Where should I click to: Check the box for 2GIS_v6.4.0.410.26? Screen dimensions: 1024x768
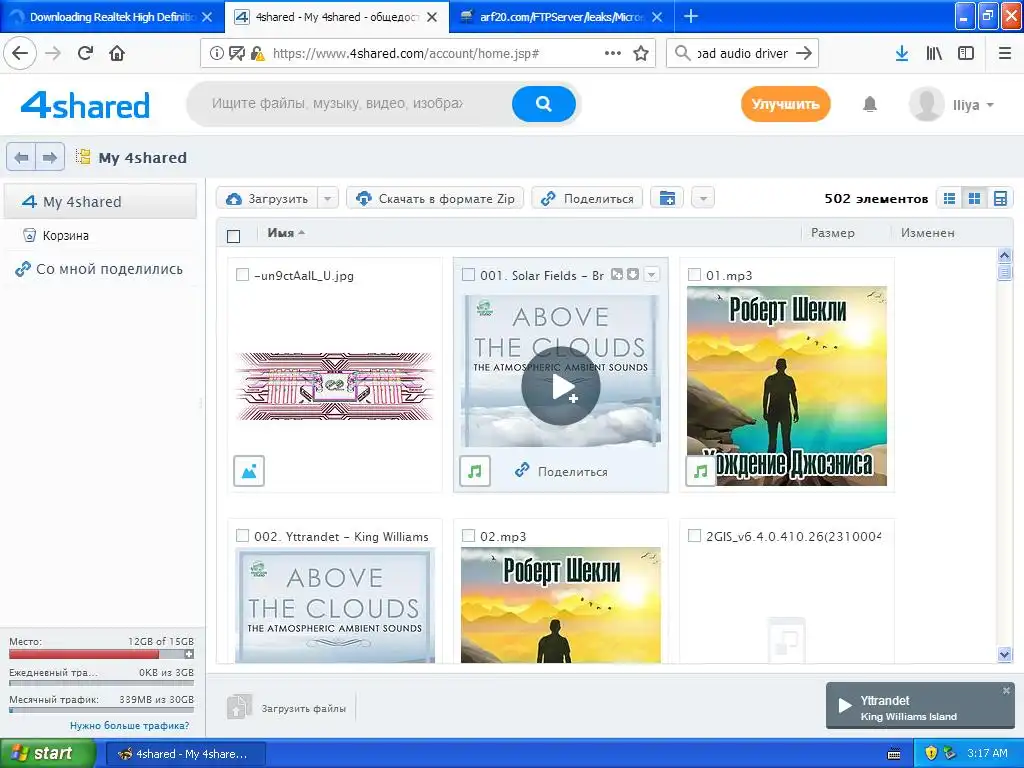[x=694, y=536]
